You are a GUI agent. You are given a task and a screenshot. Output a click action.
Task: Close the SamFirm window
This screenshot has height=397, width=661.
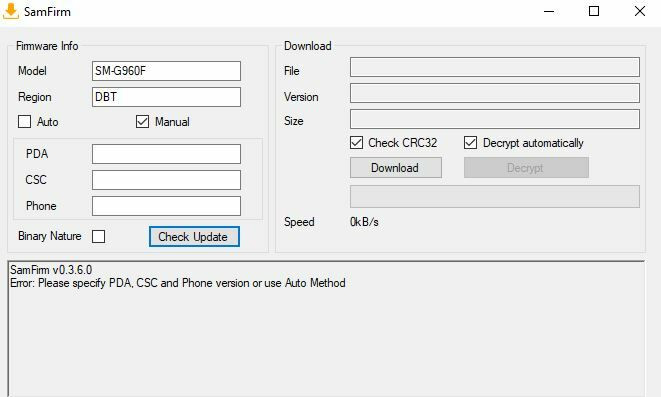point(640,11)
